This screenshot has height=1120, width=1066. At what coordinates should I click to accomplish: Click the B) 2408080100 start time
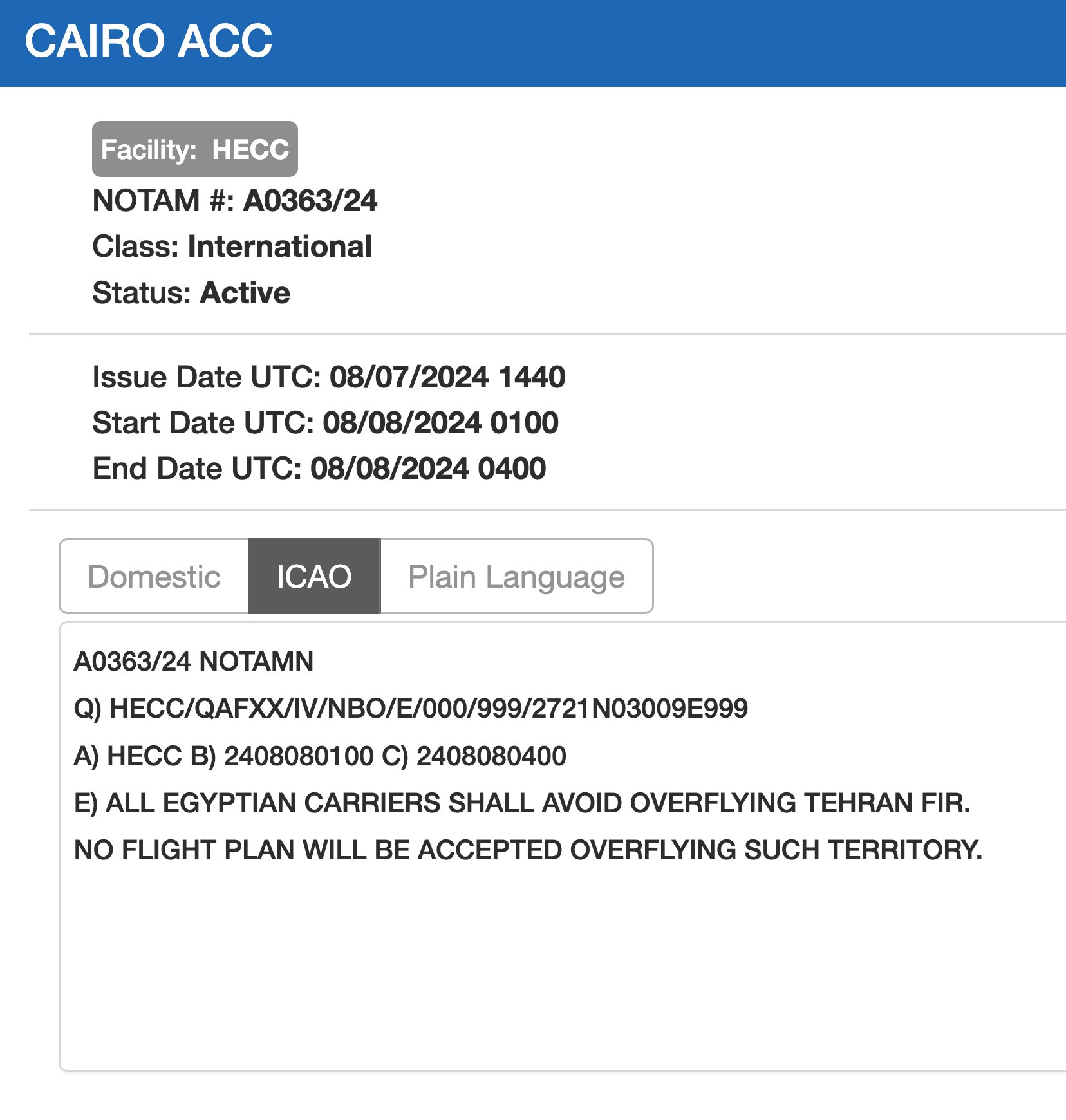(x=282, y=756)
